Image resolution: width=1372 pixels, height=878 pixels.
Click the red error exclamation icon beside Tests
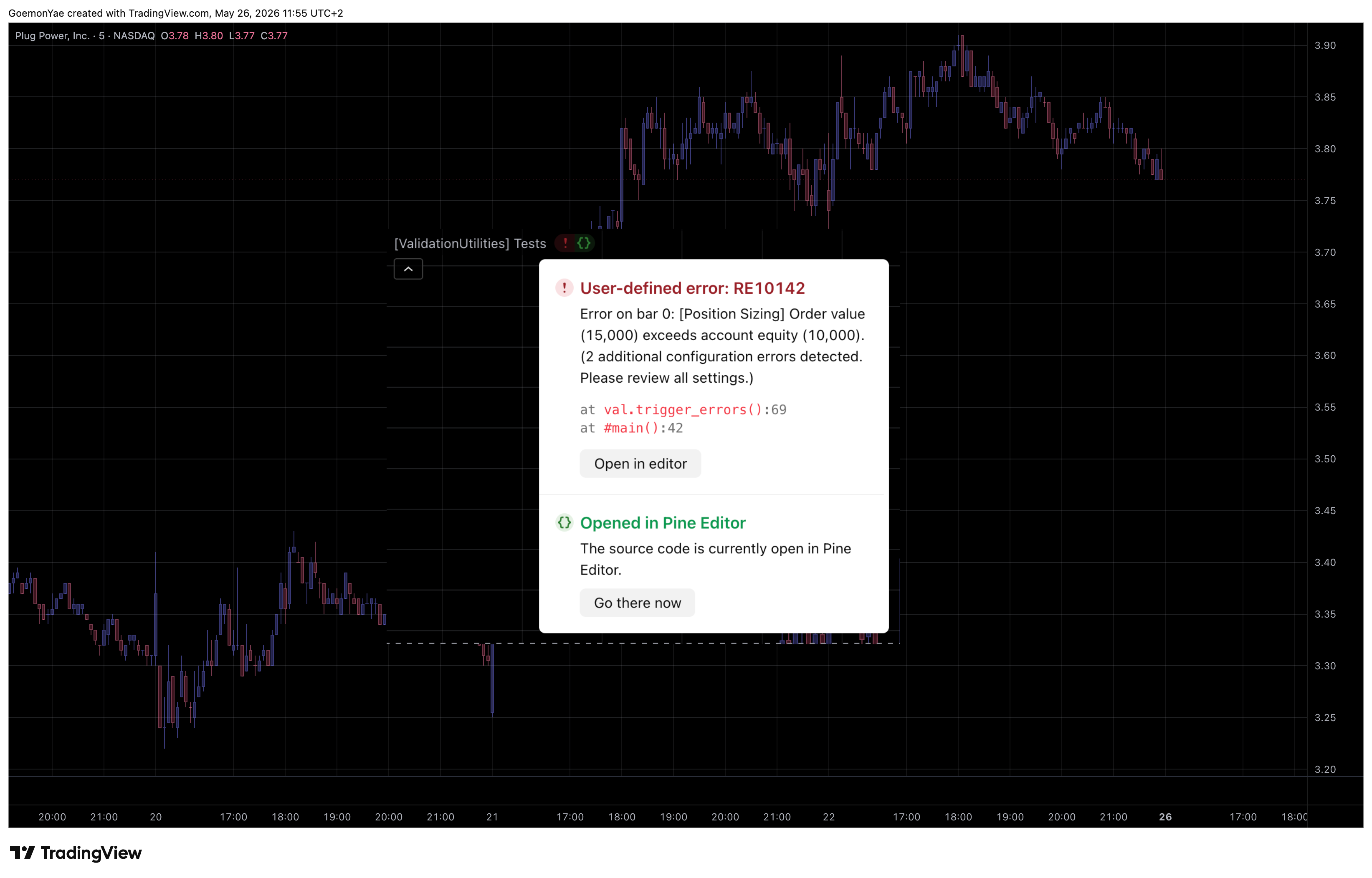click(565, 243)
